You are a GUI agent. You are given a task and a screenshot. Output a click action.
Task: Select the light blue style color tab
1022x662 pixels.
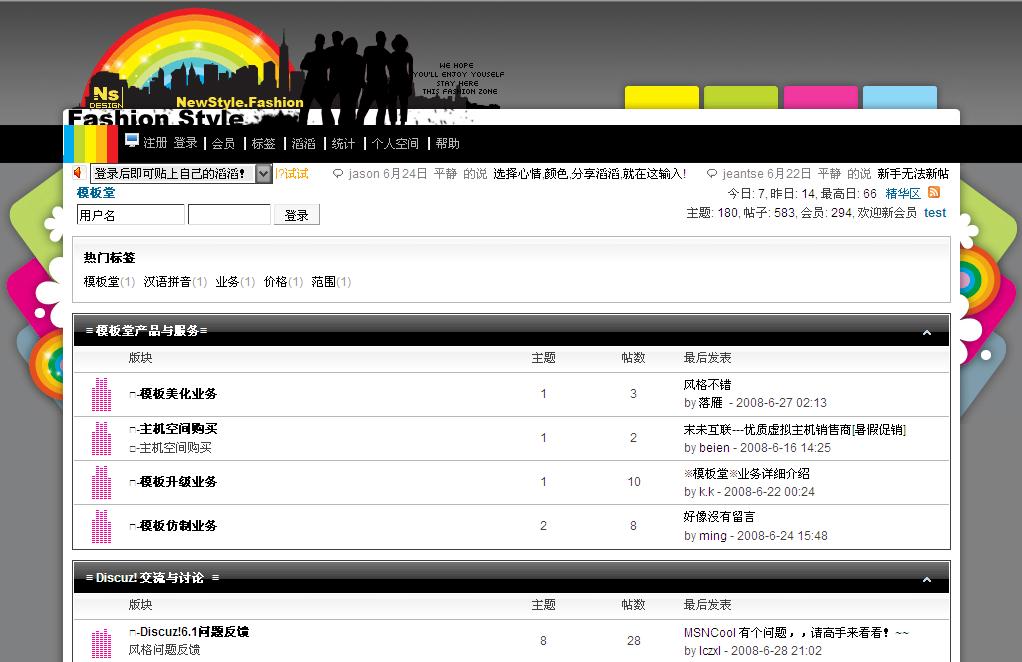[900, 97]
